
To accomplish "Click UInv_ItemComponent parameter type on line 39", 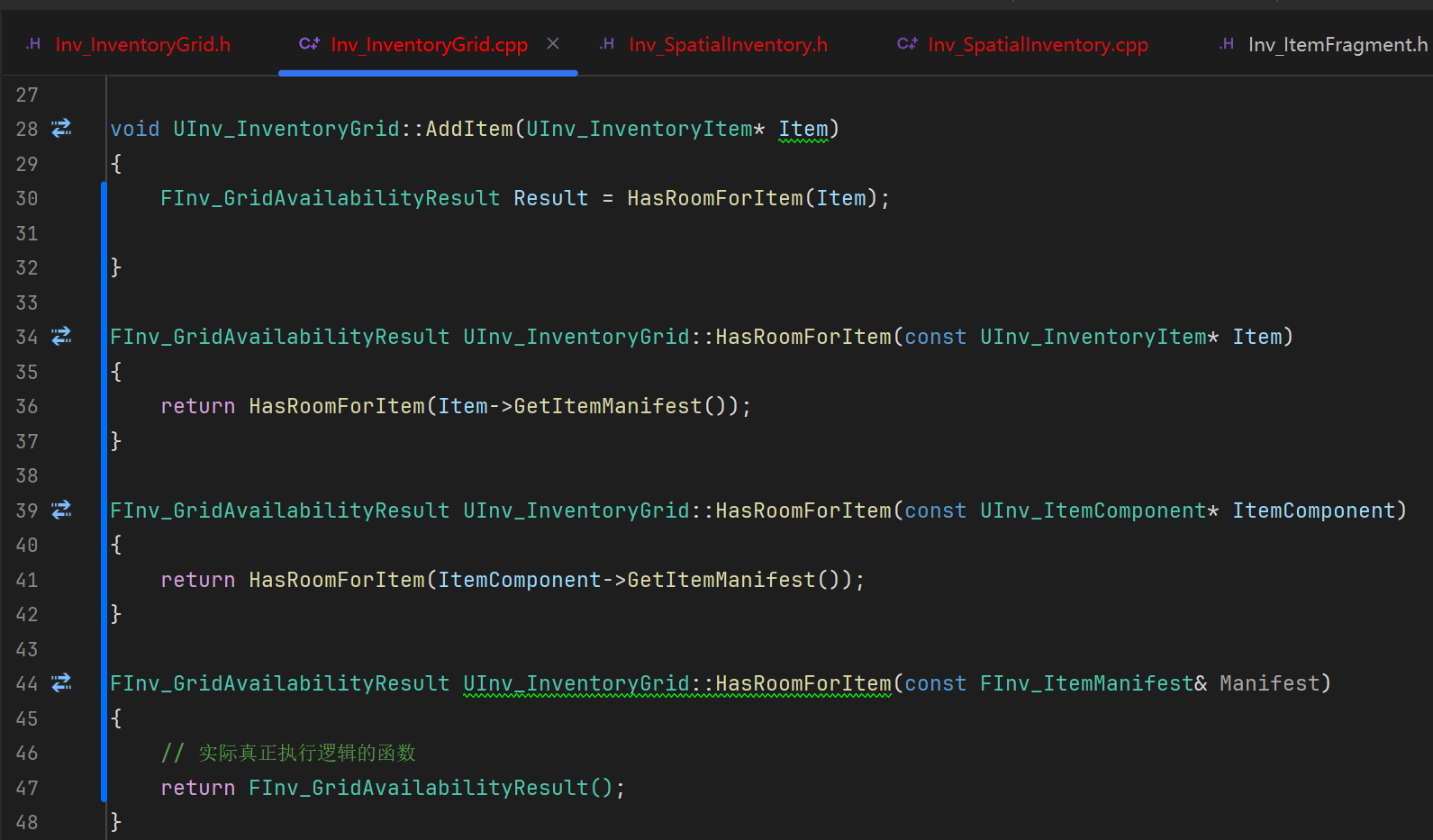I will pos(1093,510).
